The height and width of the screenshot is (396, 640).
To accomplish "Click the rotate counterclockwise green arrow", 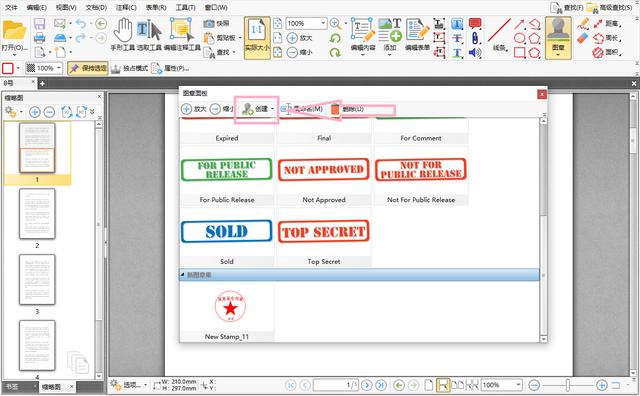I will [x=335, y=38].
